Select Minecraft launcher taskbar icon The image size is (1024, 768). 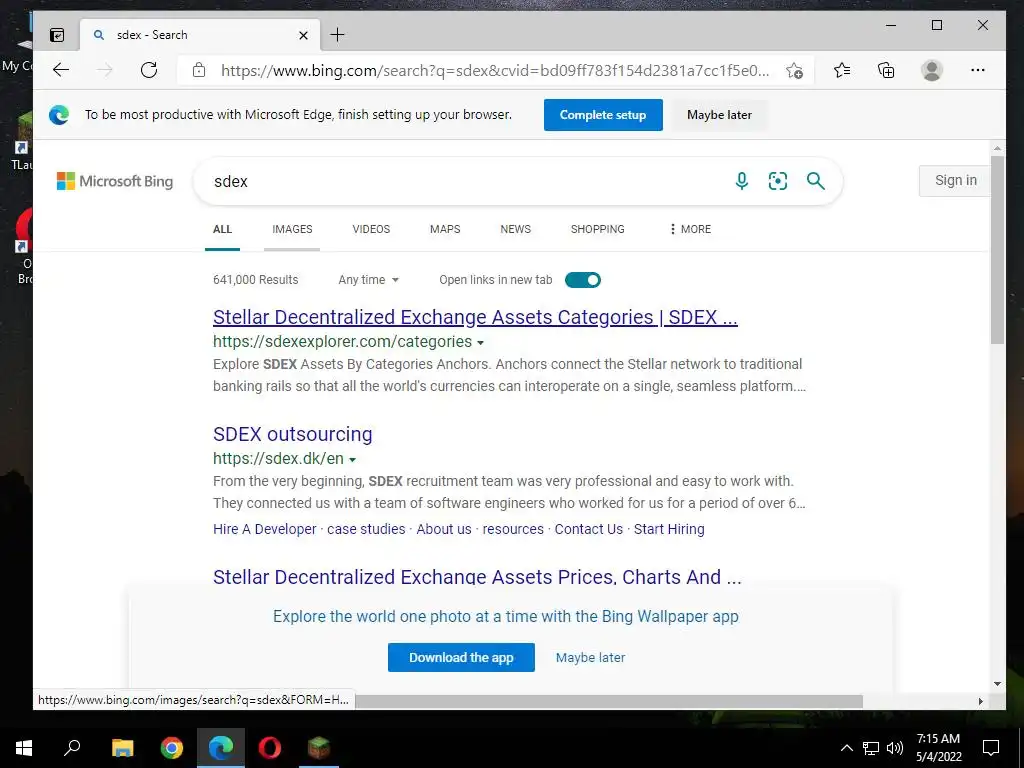[x=319, y=748]
